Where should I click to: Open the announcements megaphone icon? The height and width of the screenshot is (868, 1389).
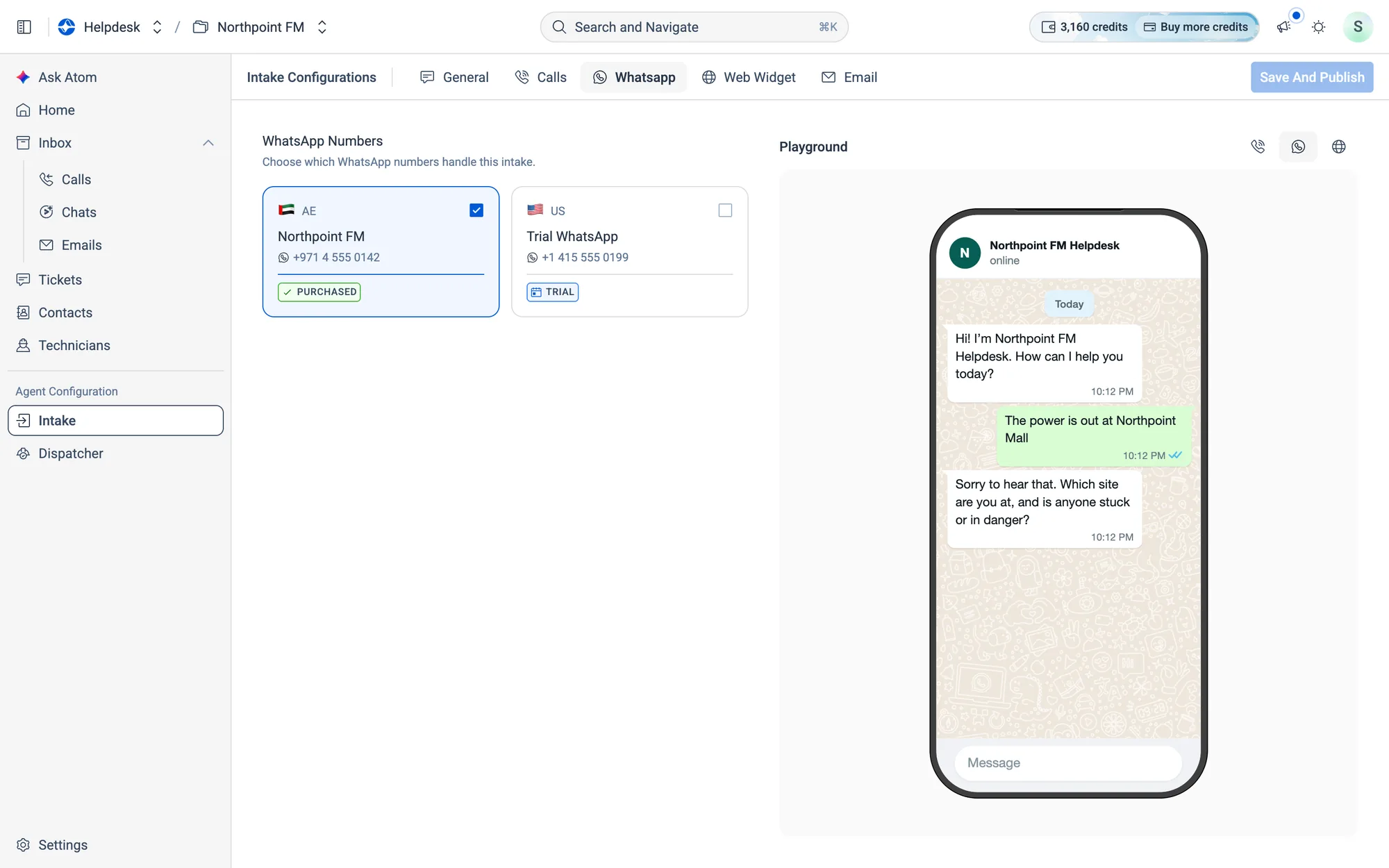[x=1283, y=27]
